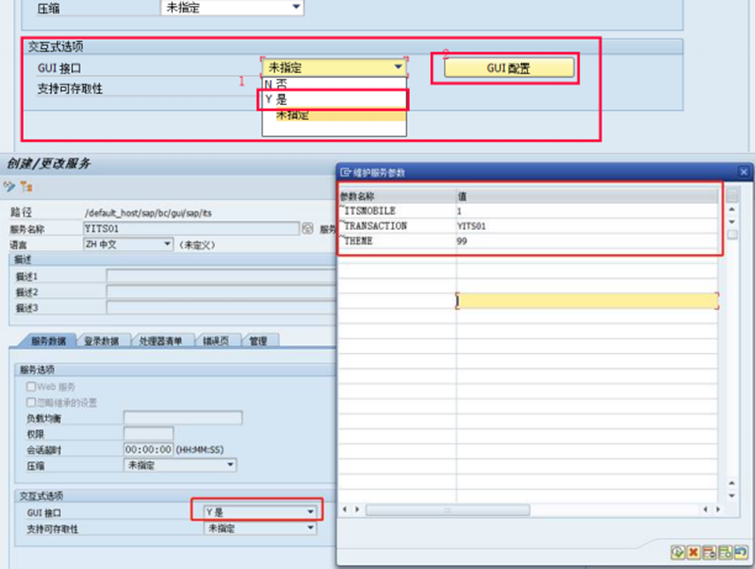Image resolution: width=755 pixels, height=569 pixels.
Task: Click the 负载均衡 input field
Action: tap(183, 417)
